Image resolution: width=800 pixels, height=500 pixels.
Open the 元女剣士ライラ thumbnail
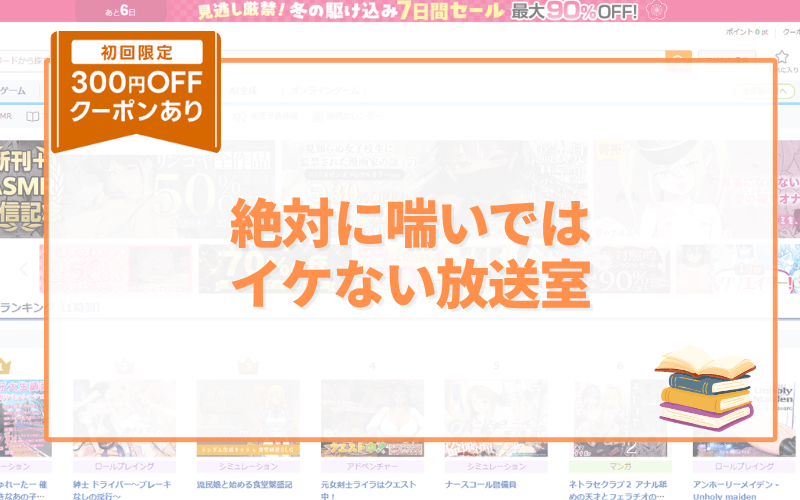pos(372,418)
